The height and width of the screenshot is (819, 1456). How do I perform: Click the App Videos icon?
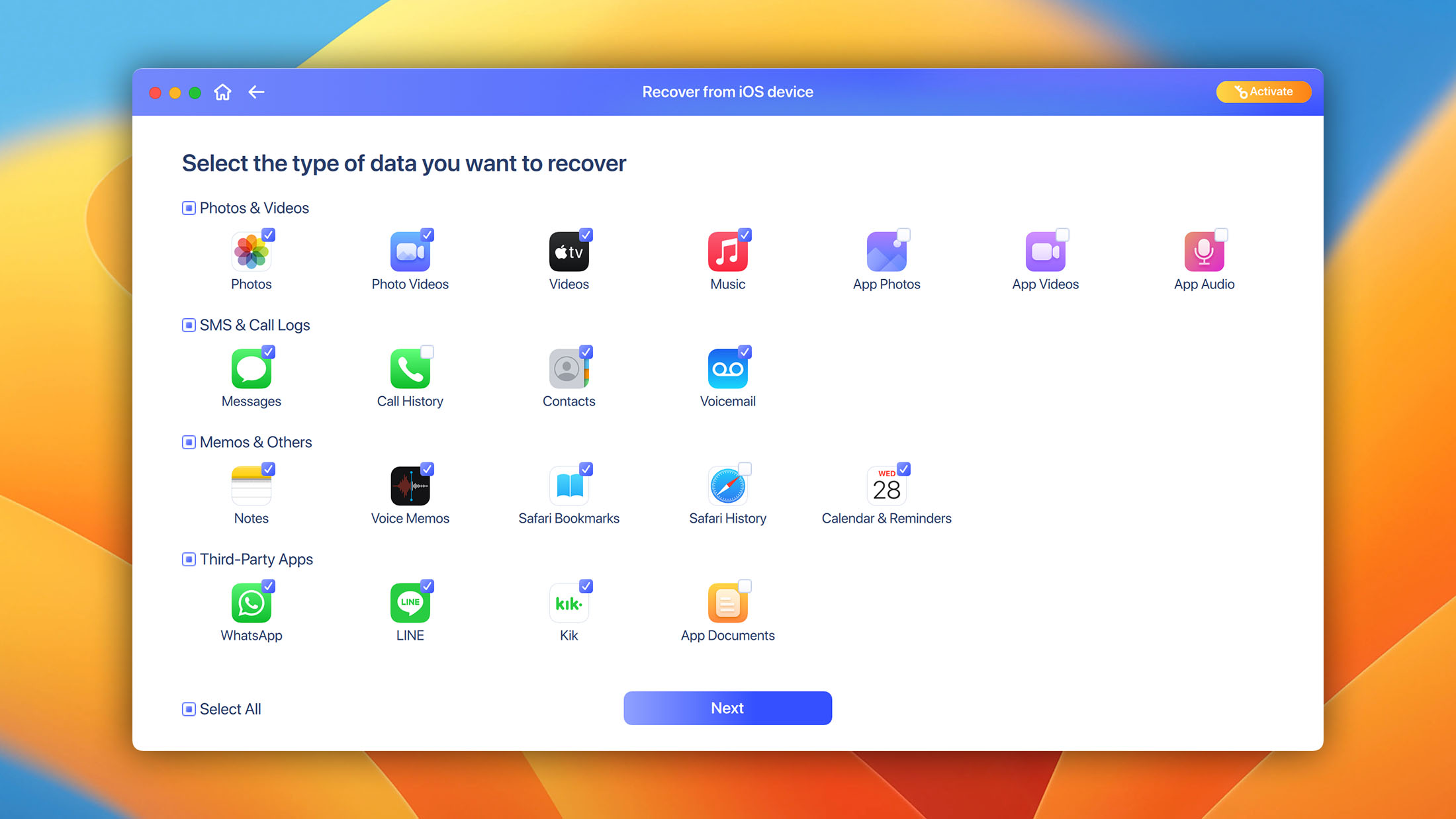point(1046,251)
